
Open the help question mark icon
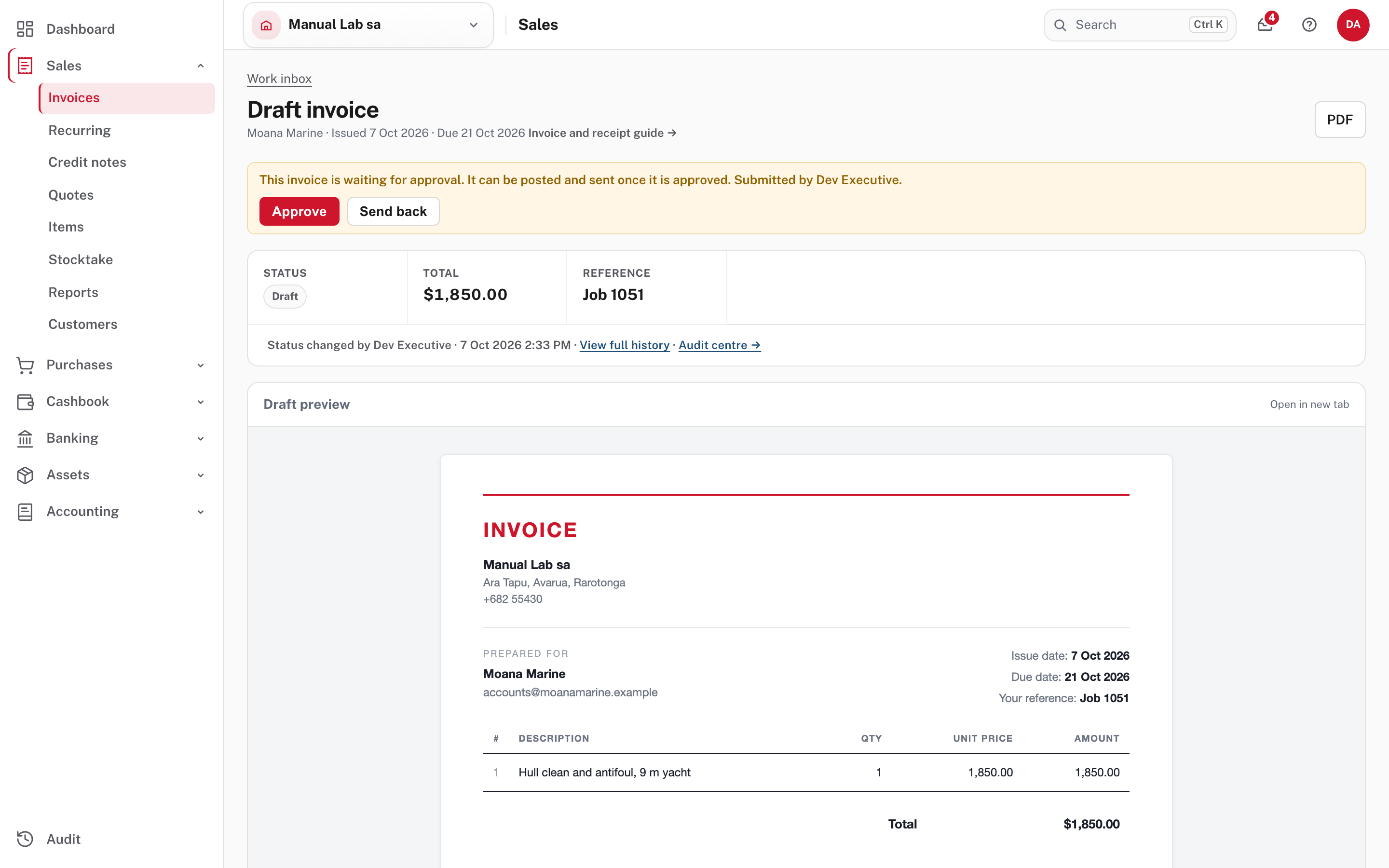click(1309, 25)
